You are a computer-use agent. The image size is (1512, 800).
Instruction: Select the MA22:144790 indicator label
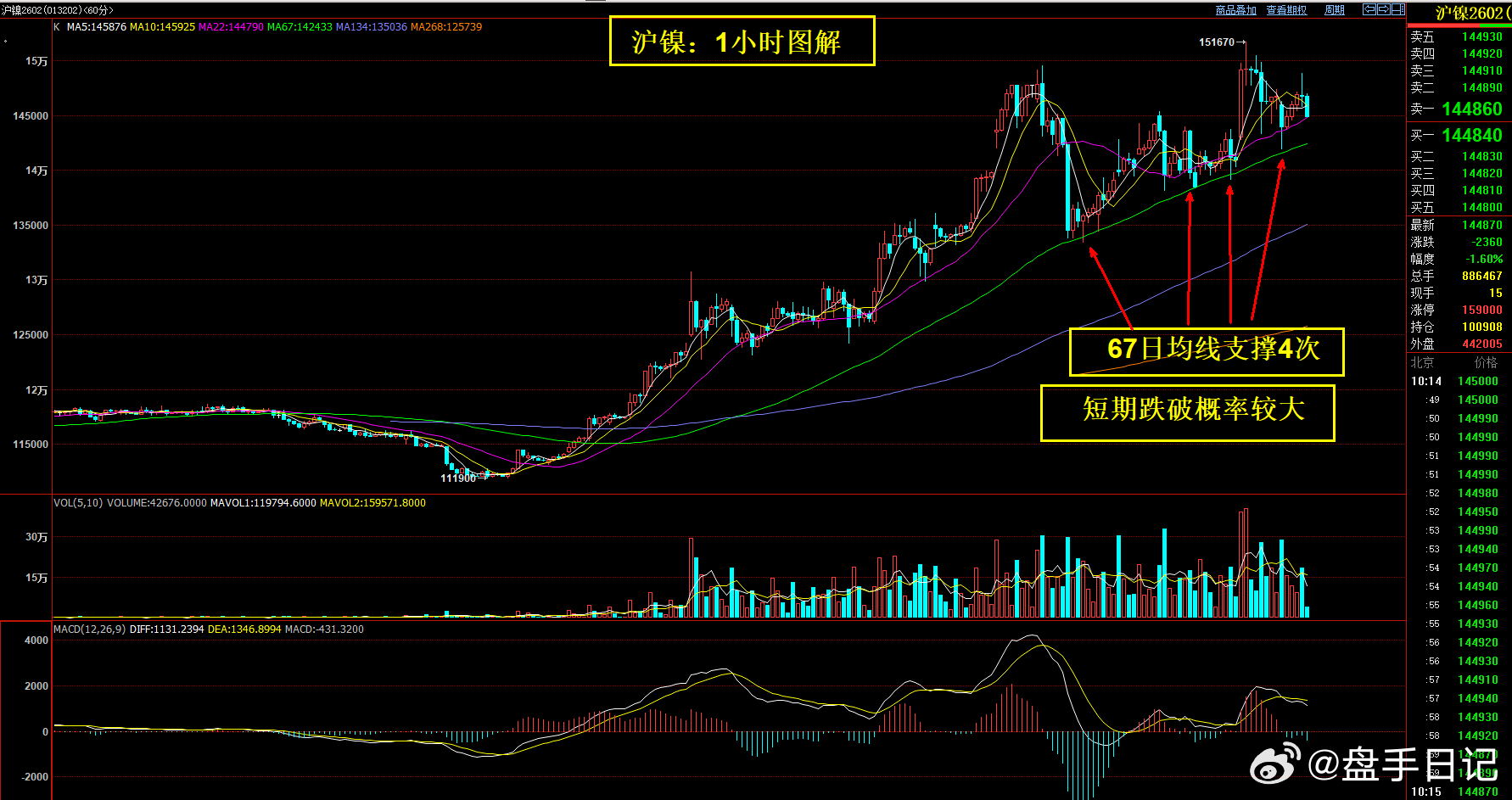pyautogui.click(x=231, y=27)
